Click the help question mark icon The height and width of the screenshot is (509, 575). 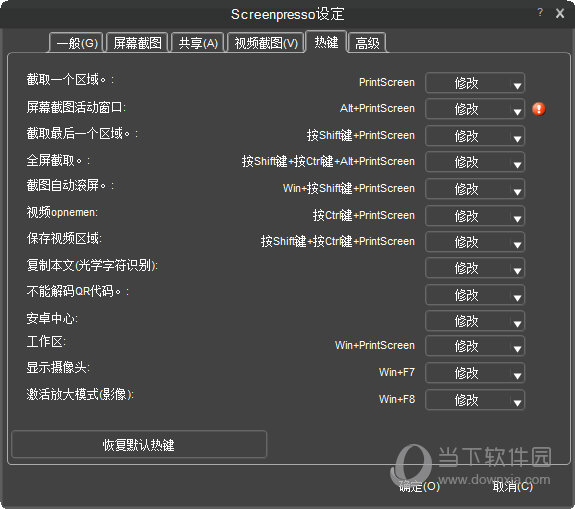point(540,12)
